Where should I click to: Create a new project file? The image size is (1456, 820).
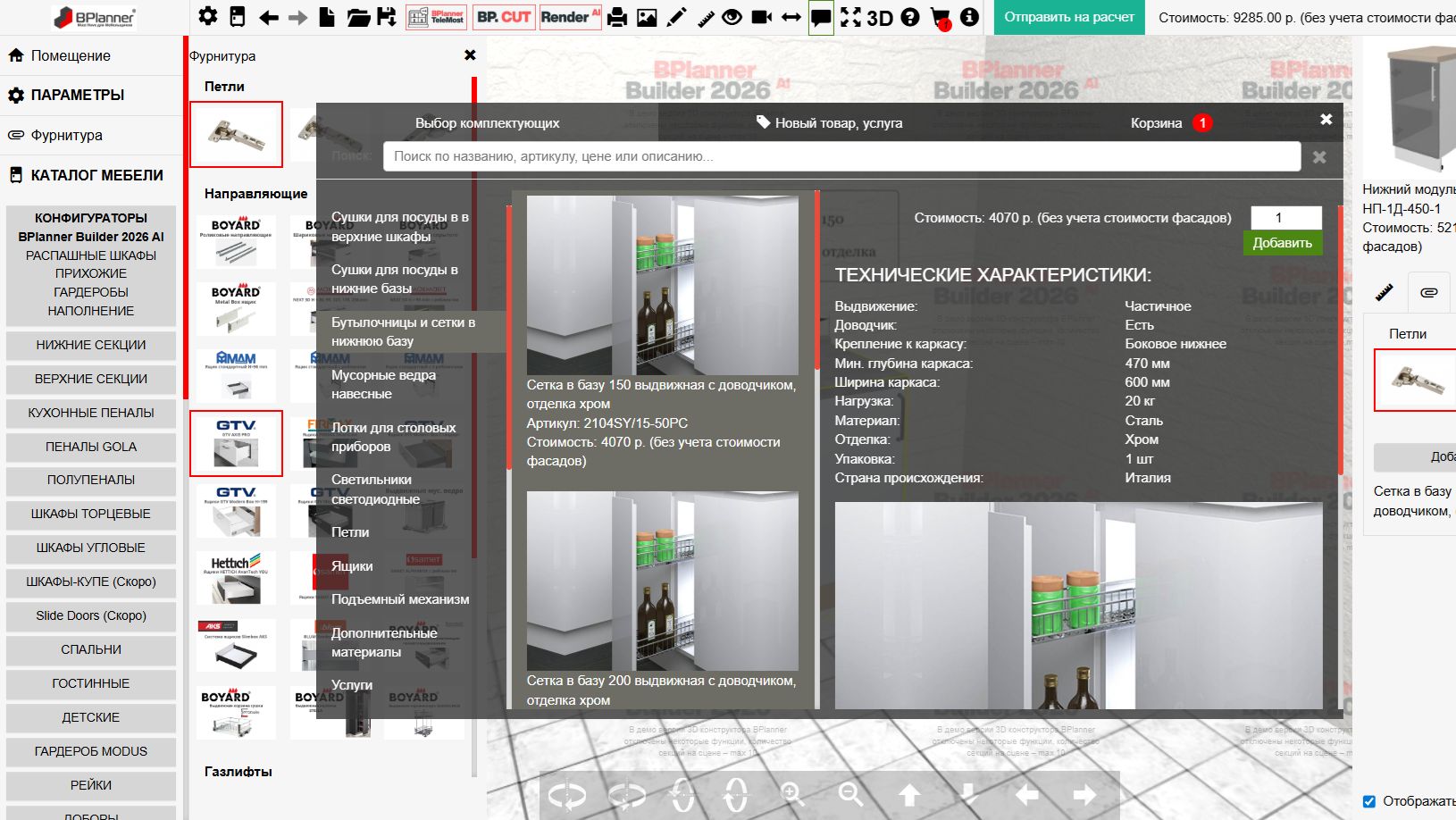click(327, 16)
